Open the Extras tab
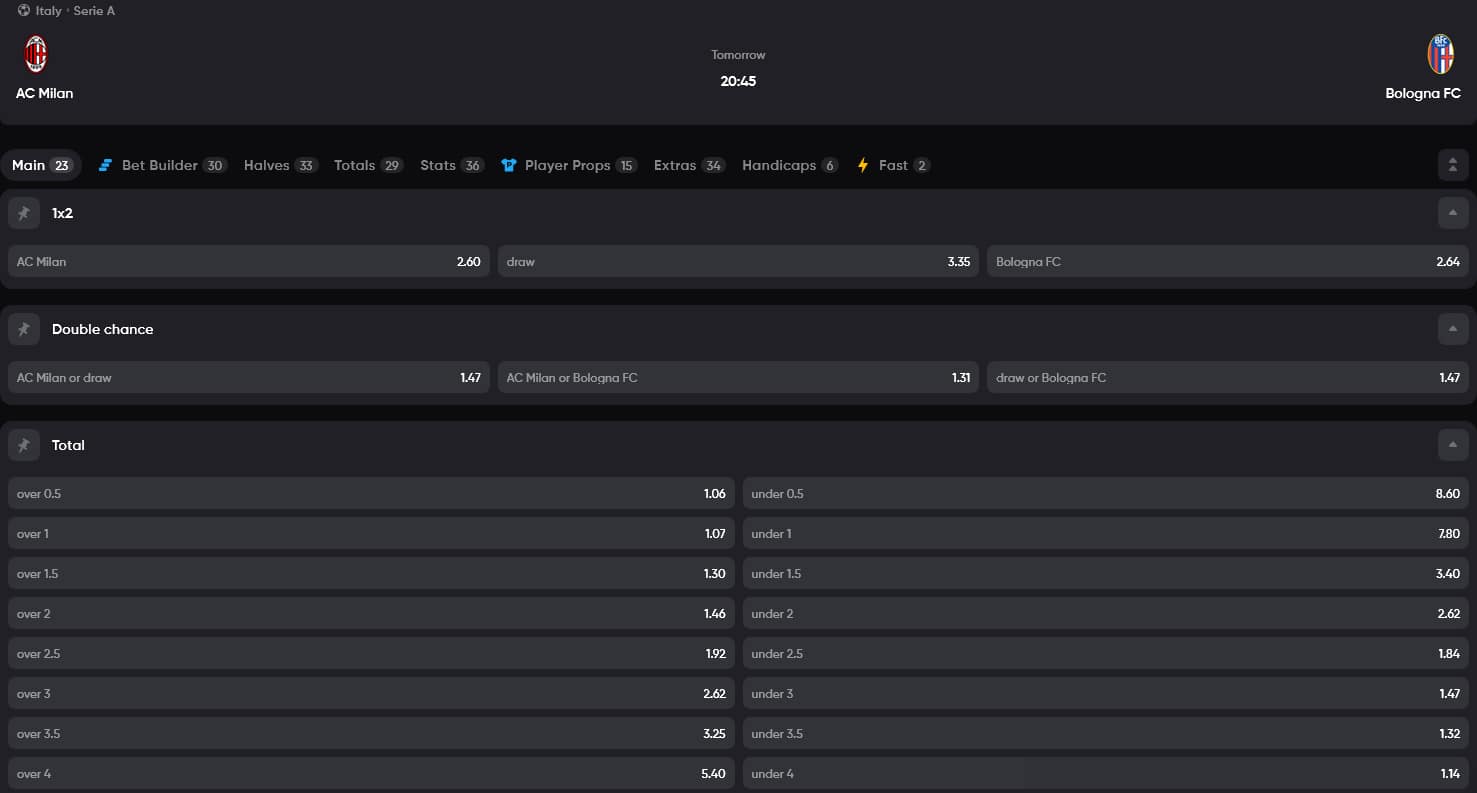Screen dimensions: 1477x793 689,165
